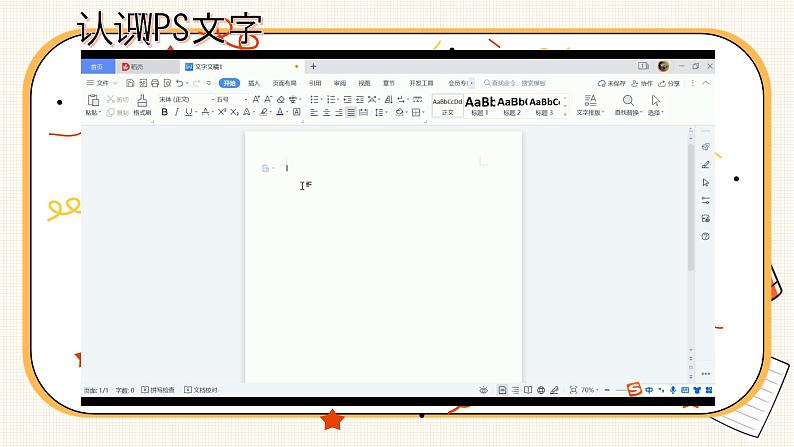Click the Sogou microphone voice input icon
Viewport: 794px width, 447px height.
[673, 390]
